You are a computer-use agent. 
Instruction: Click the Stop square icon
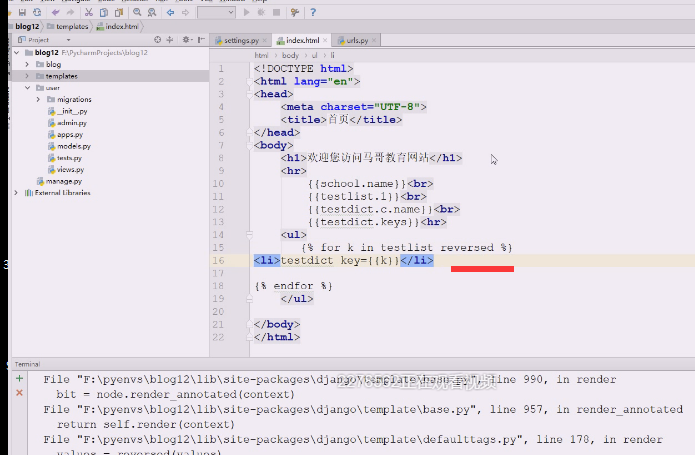pyautogui.click(x=277, y=12)
